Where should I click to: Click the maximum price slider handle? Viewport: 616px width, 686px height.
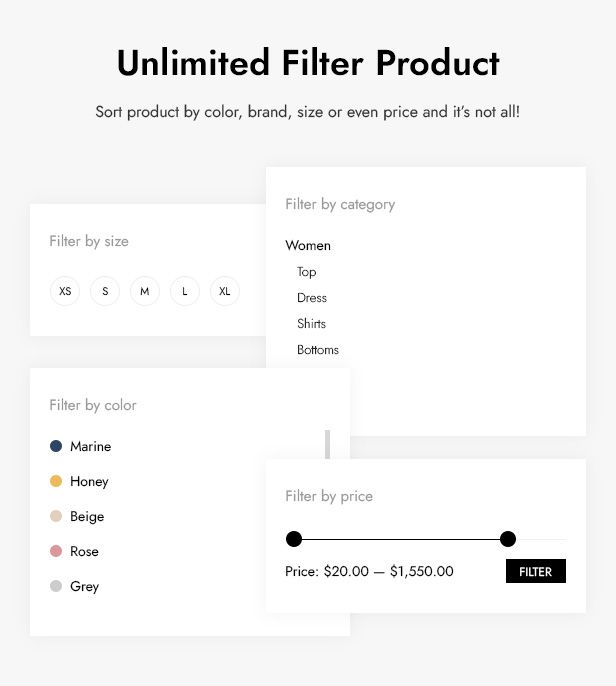[508, 539]
